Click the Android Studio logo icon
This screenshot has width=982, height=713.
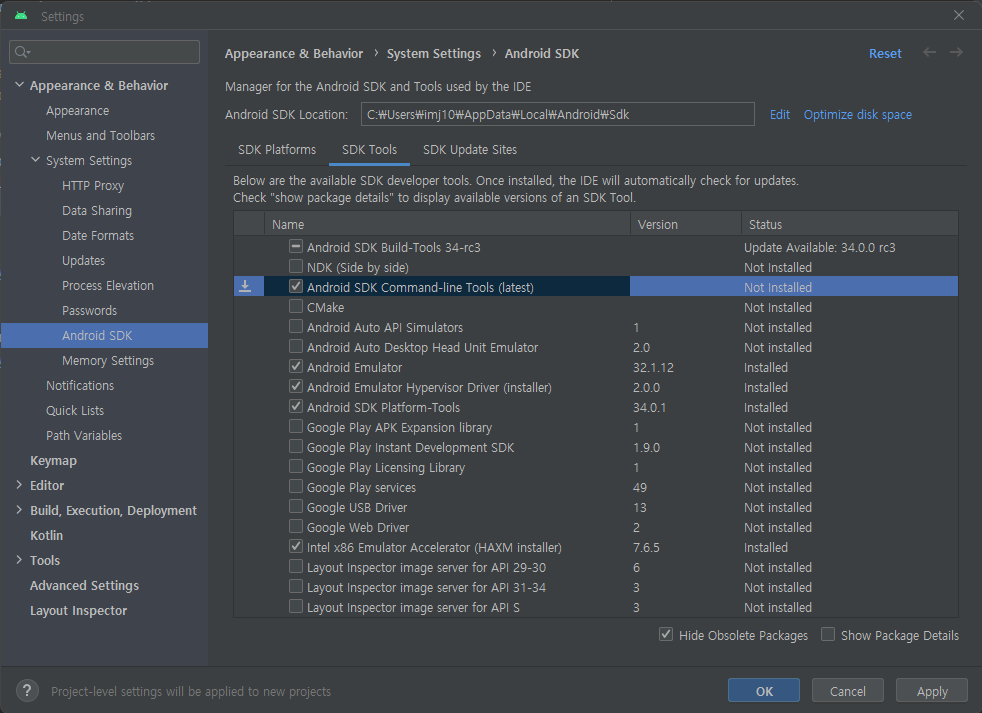tap(21, 16)
